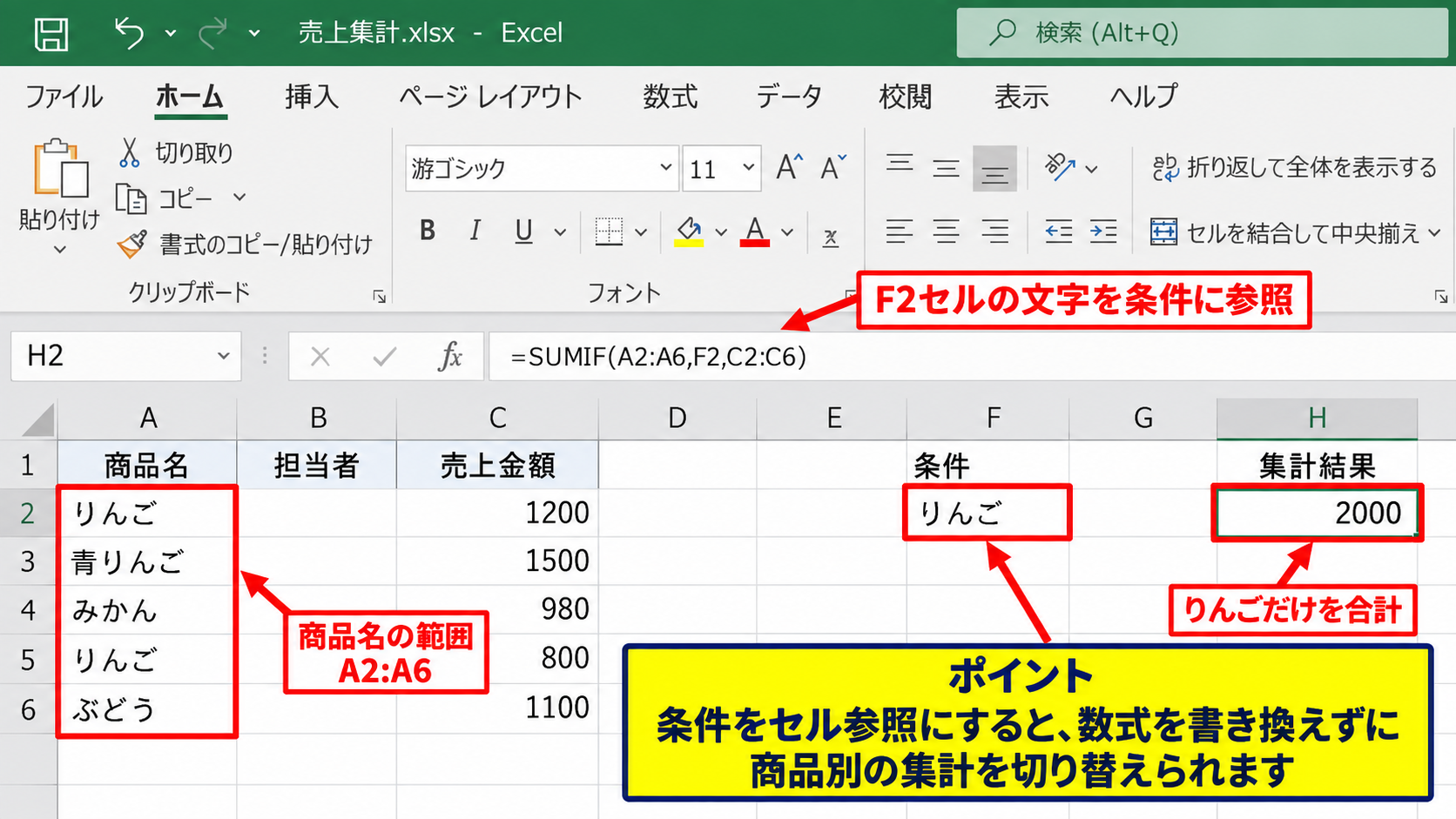Open the セルを結合して中央揃え dropdown arrow
Viewport: 1456px width, 819px height.
point(1435,232)
